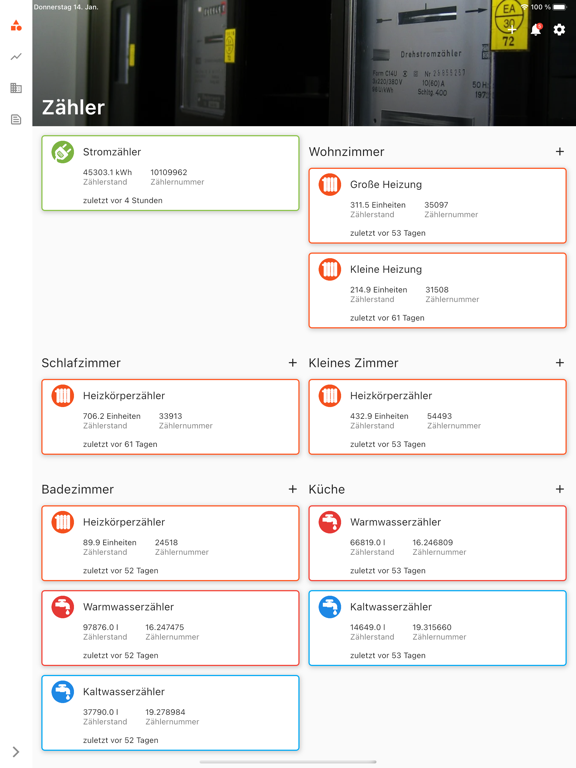Open settings gear in header
This screenshot has height=768, width=576.
tap(559, 30)
